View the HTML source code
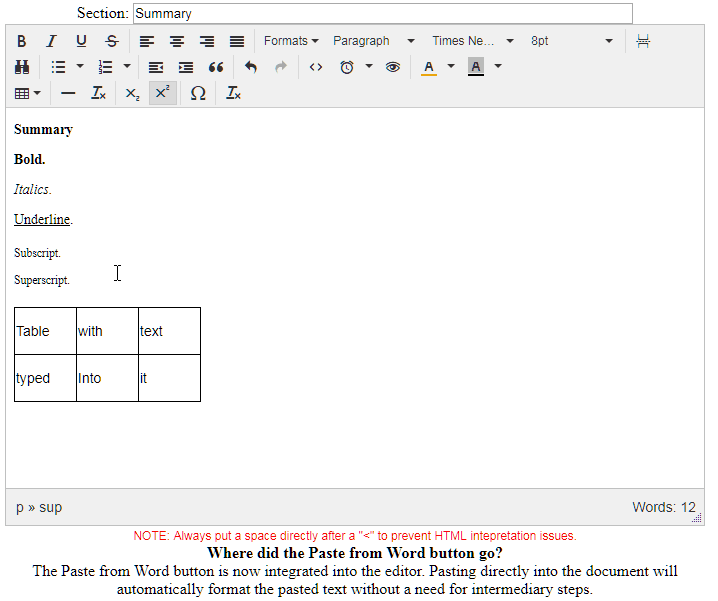Screen dimensions: 718x601 [316, 67]
